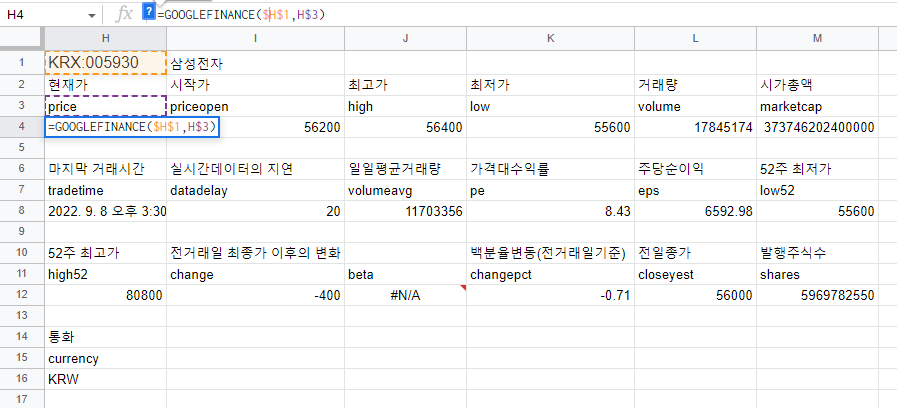Click the #N/A error cell
This screenshot has width=897, height=408.
(406, 295)
